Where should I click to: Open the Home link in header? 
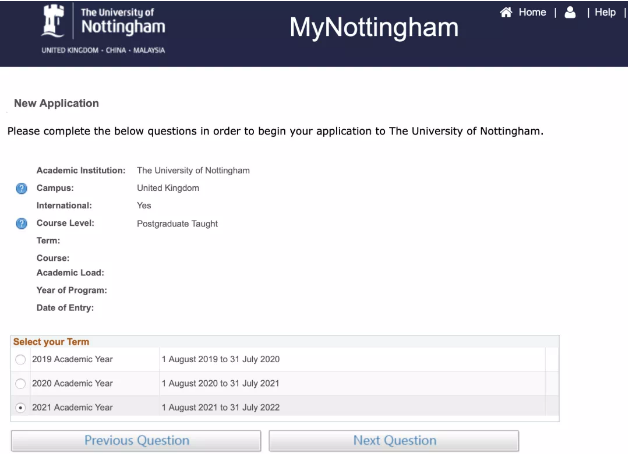point(532,13)
